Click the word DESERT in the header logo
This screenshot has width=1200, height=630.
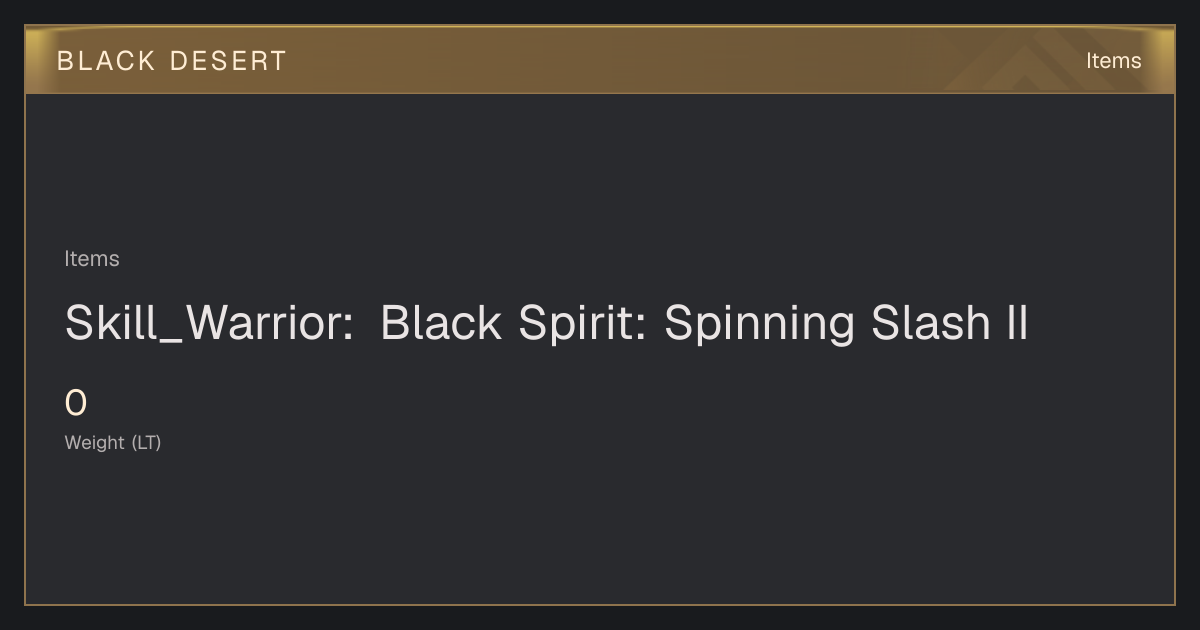pos(228,61)
